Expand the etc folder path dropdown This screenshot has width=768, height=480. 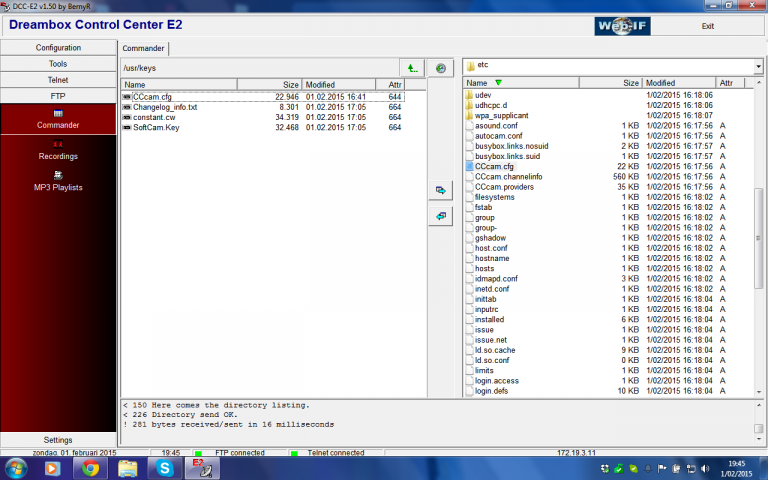coord(758,67)
